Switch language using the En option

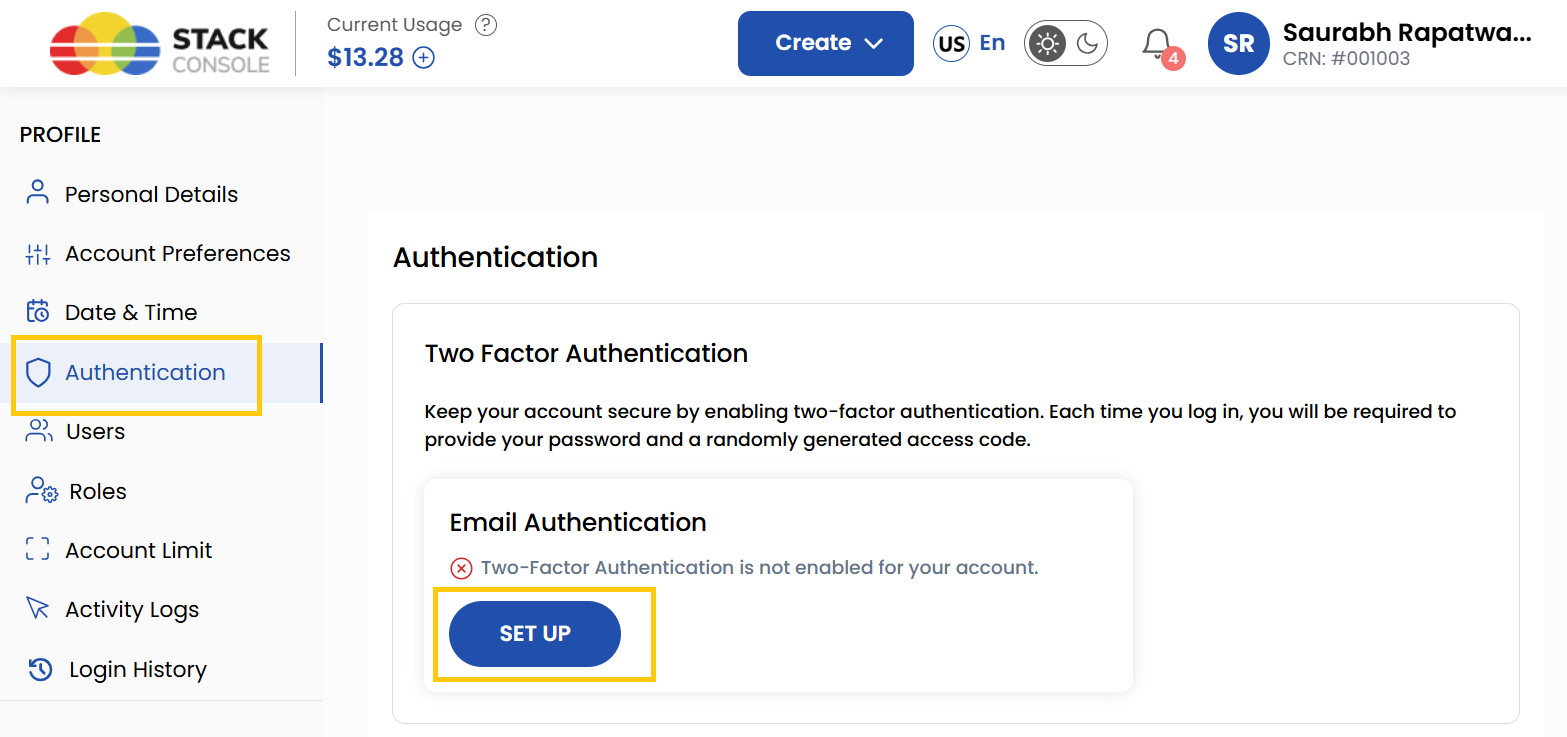992,42
